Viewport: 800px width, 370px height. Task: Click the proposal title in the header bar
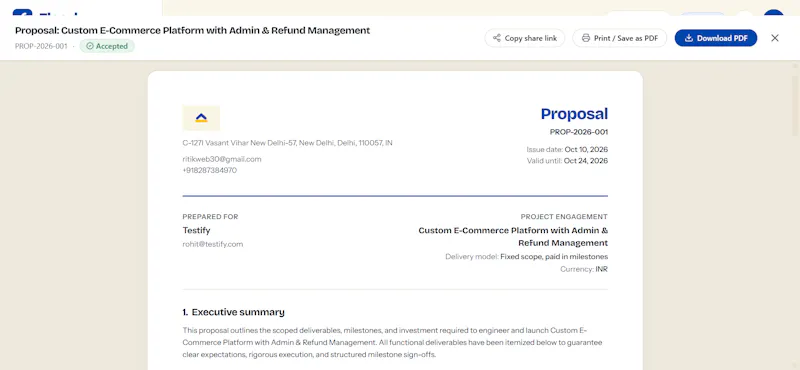point(192,30)
